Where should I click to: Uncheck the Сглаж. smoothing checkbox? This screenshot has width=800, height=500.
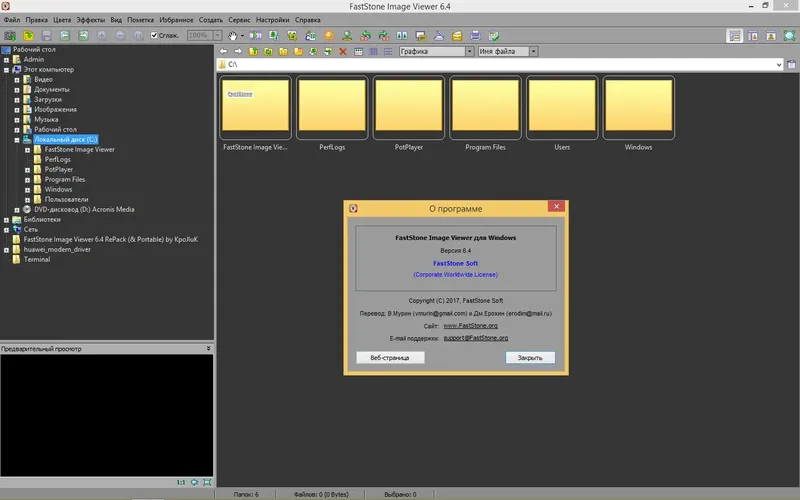point(154,35)
